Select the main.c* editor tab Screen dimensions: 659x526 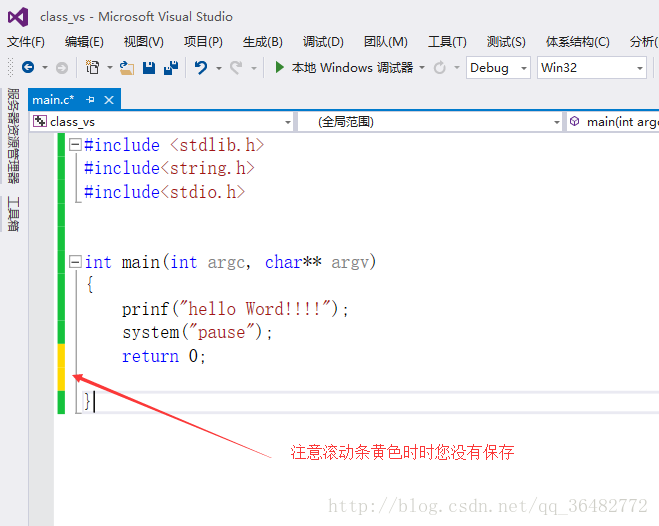[53, 100]
